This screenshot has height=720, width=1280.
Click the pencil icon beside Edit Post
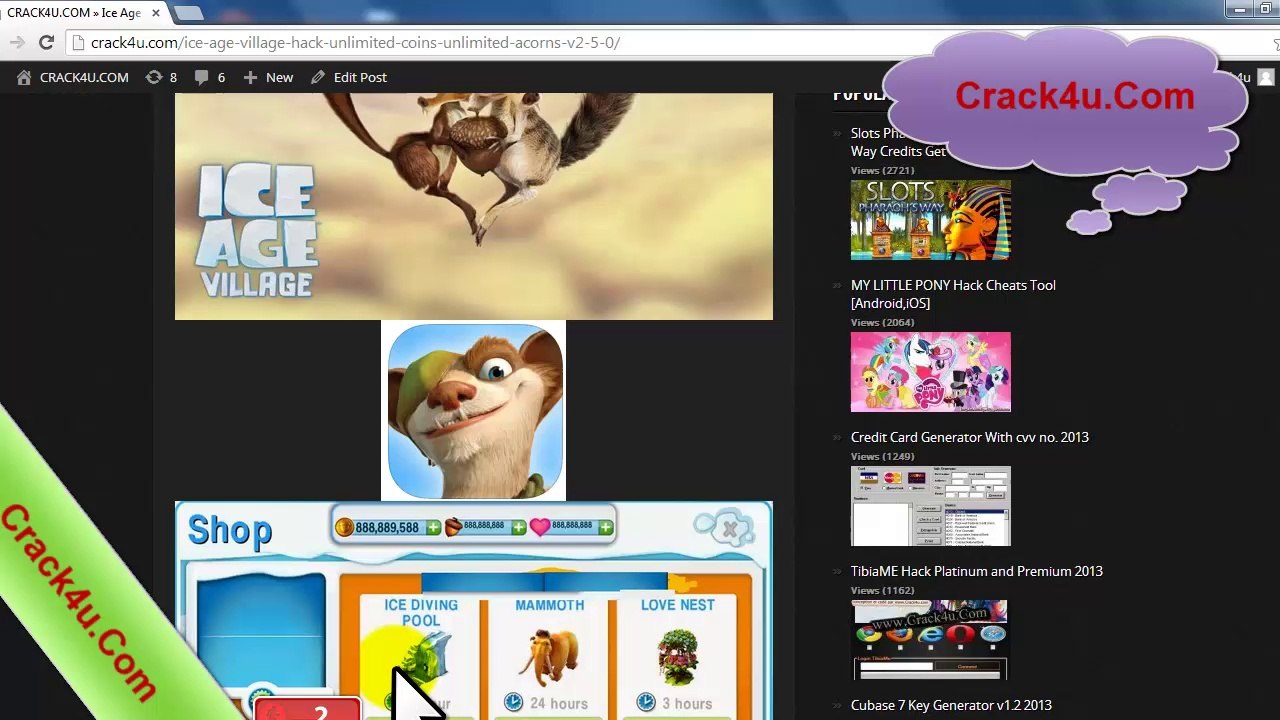318,77
